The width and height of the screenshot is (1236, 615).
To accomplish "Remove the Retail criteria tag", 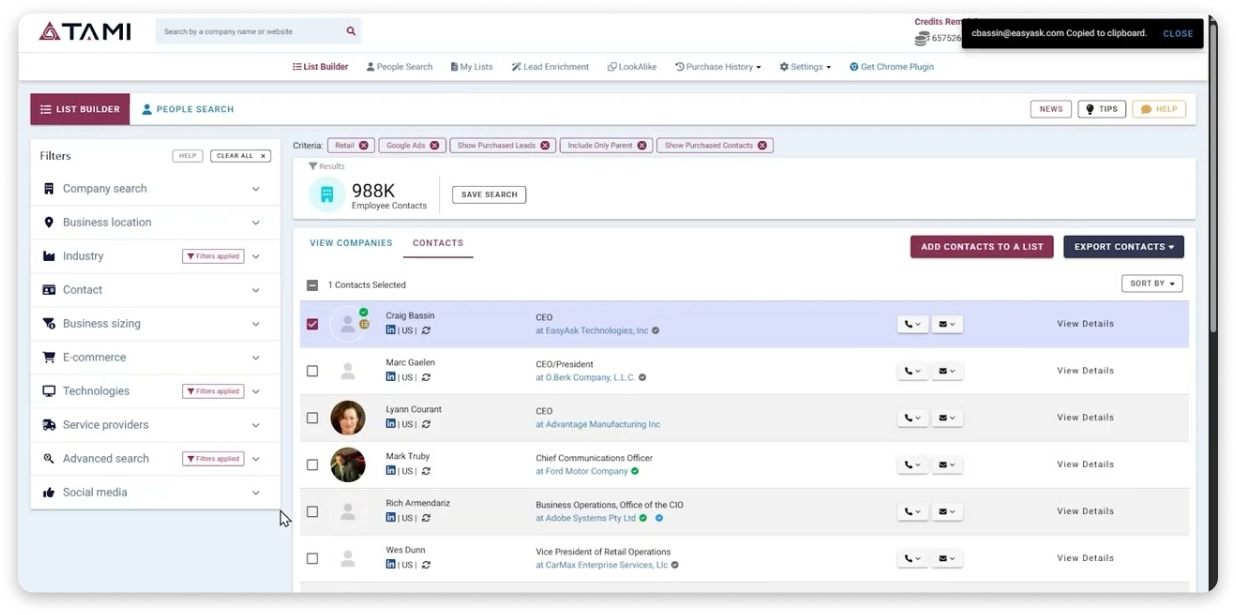I will (363, 145).
